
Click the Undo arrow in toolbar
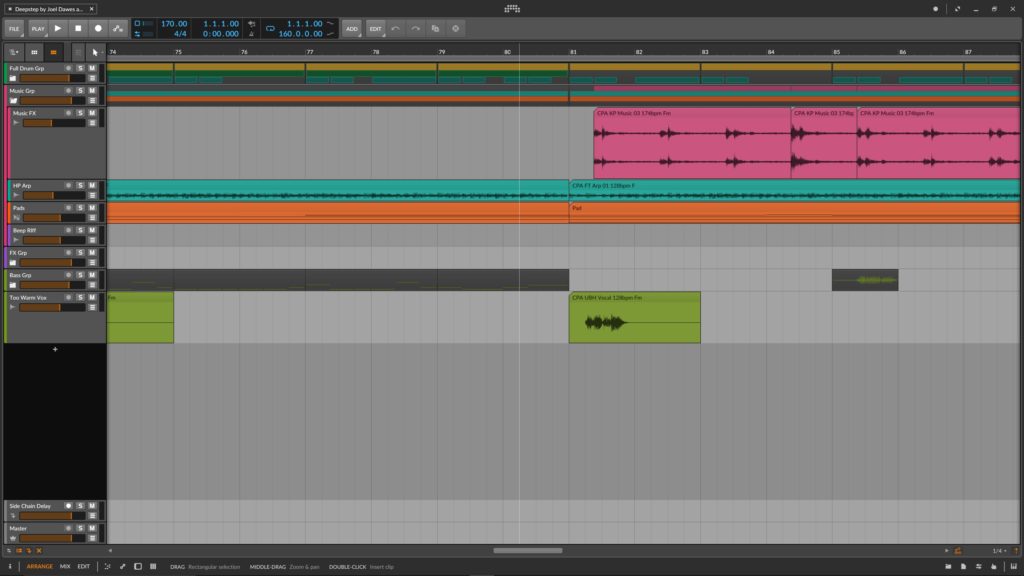(396, 29)
